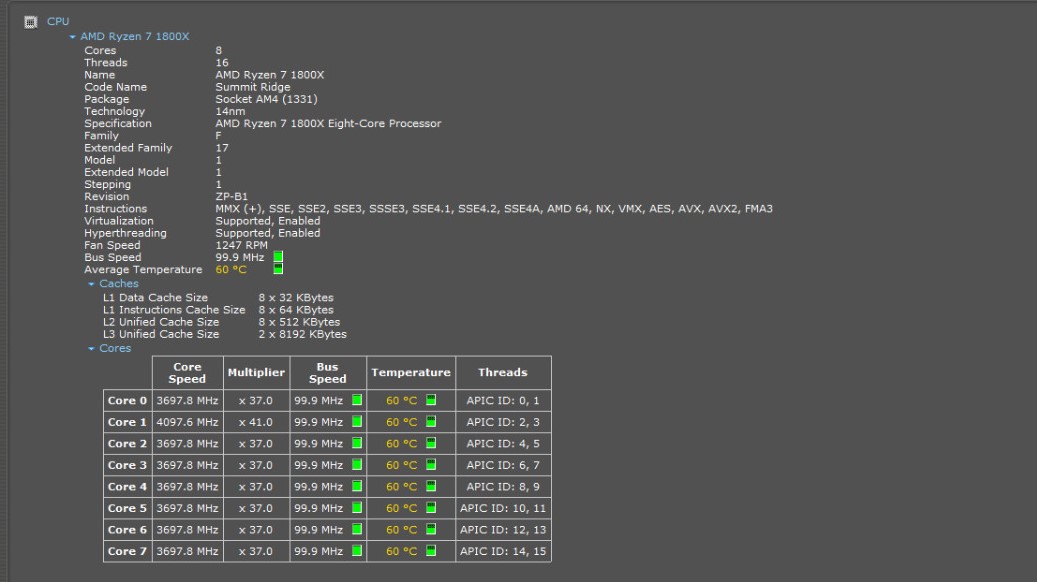Click Core 4 bus speed graph icon
1037x582 pixels.
[357, 486]
